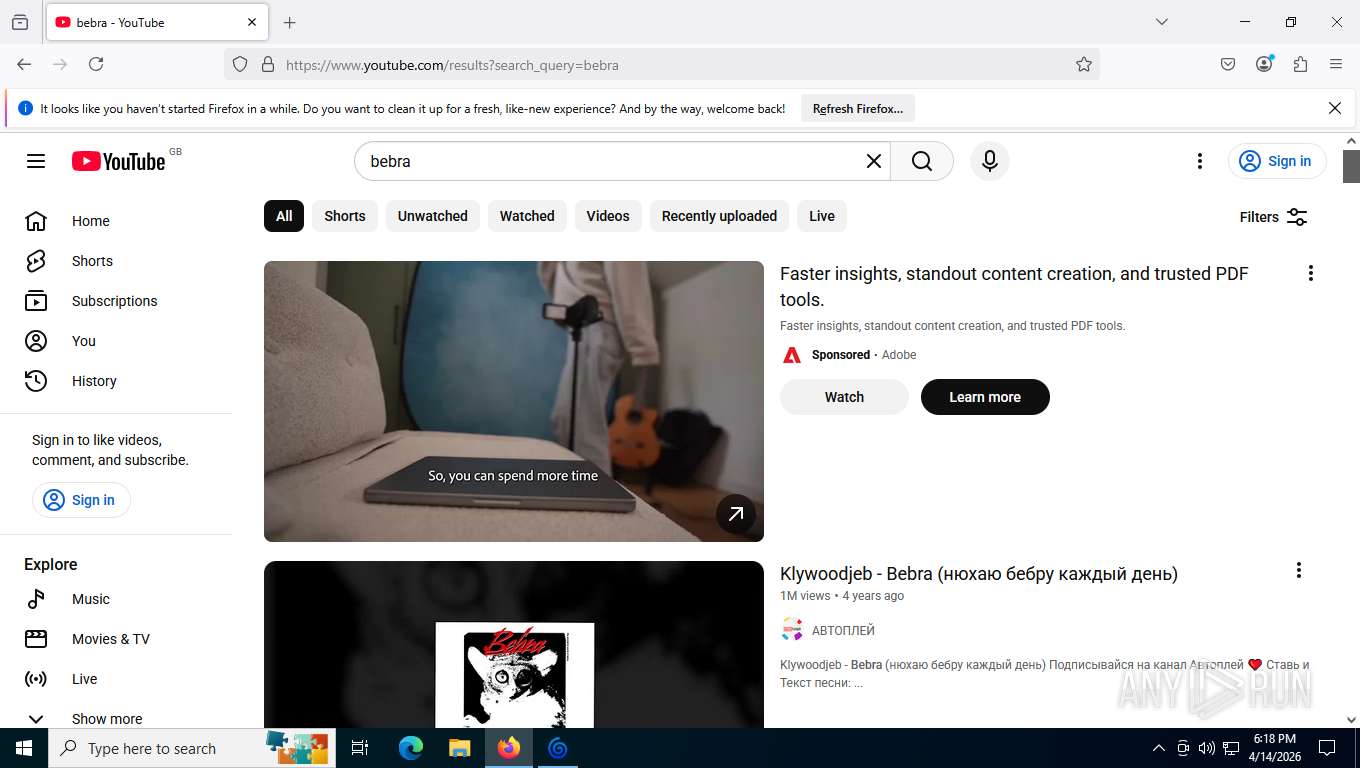Viewport: 1360px width, 768px height.
Task: Start voice search with microphone
Action: [x=990, y=161]
